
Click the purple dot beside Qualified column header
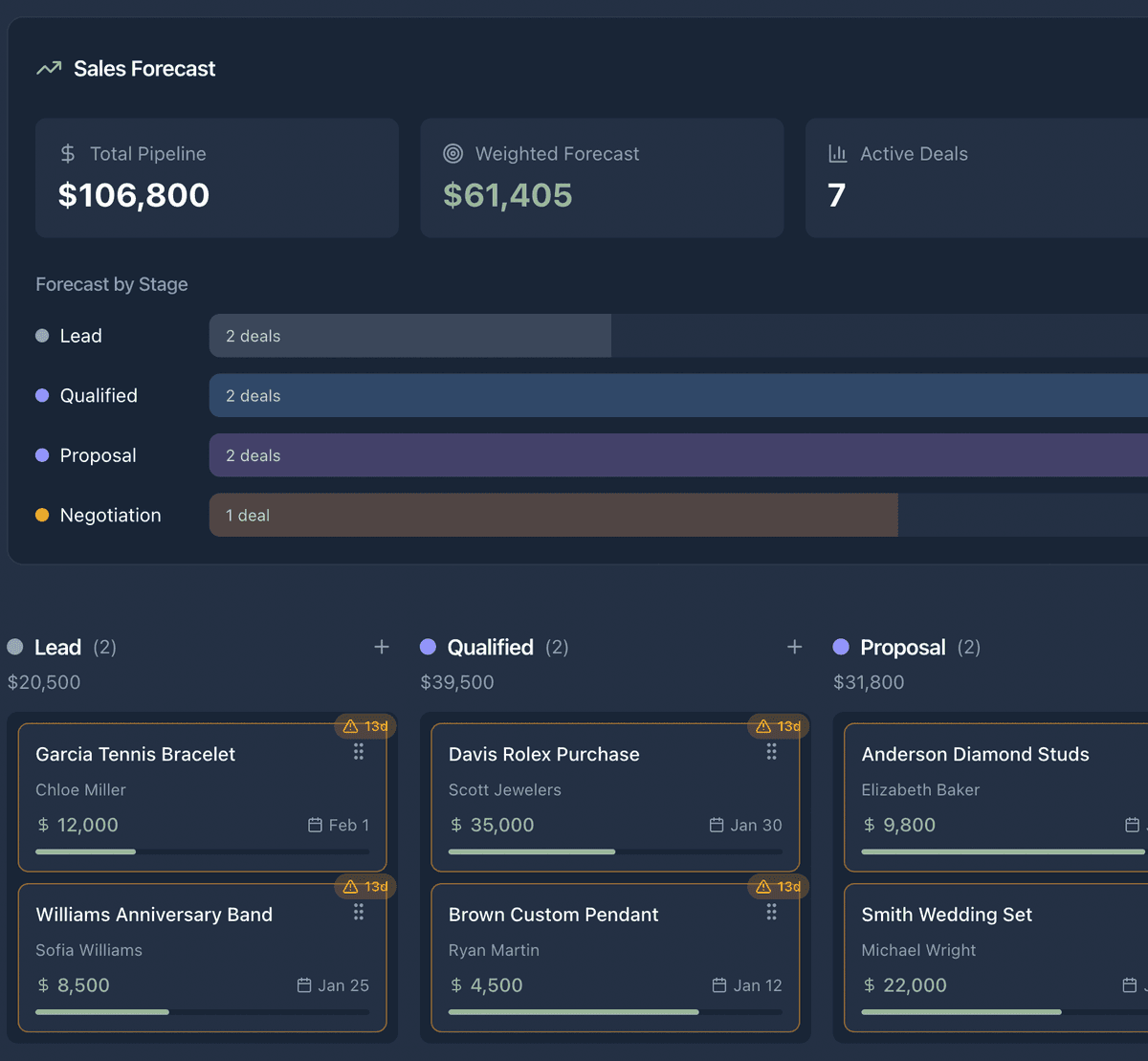428,648
